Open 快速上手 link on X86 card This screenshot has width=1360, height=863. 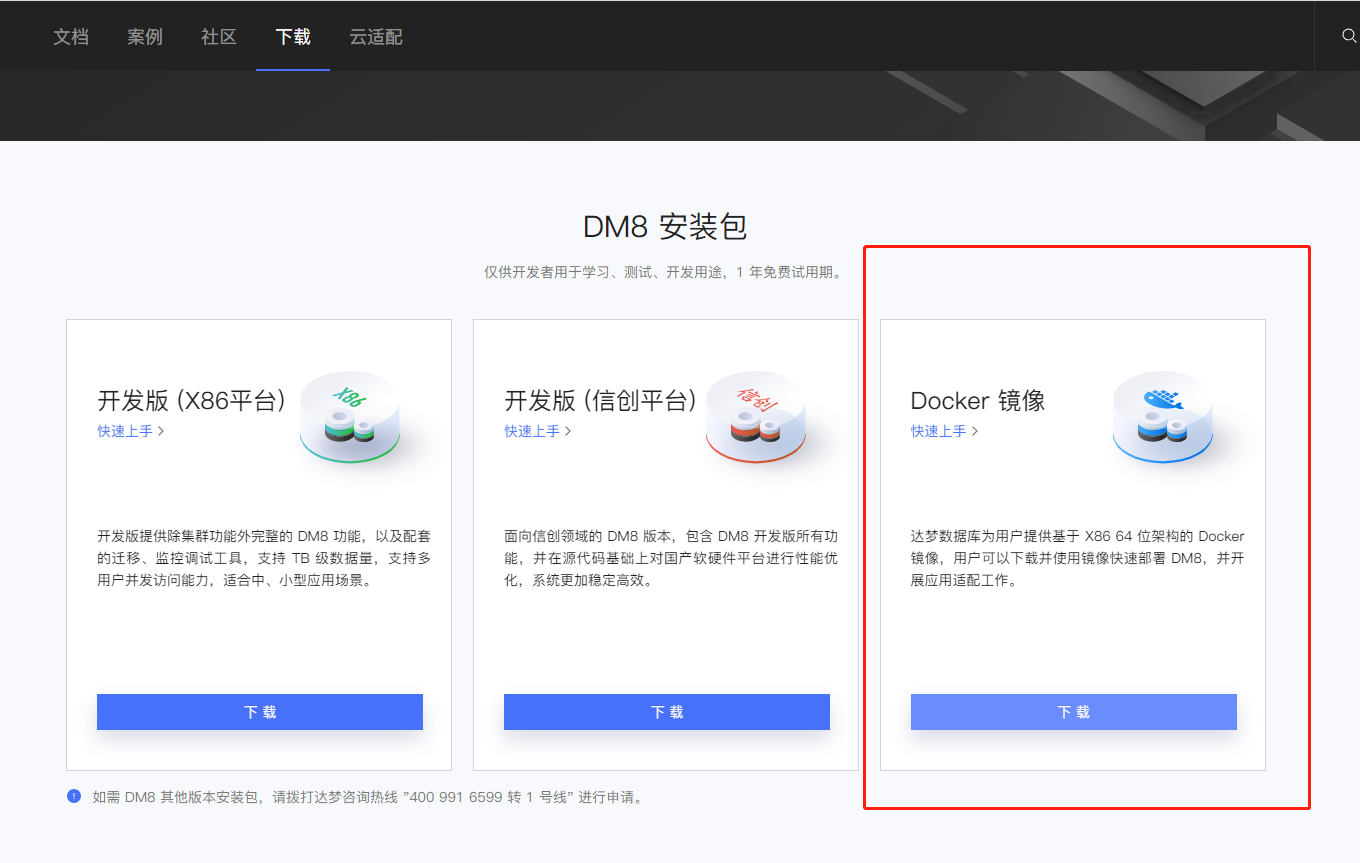click(x=126, y=432)
